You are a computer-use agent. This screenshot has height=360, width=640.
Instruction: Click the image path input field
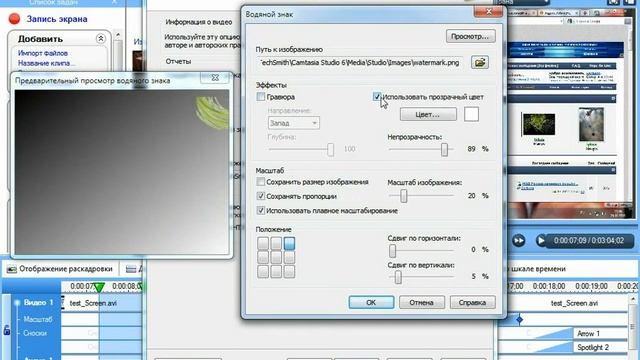pos(360,63)
